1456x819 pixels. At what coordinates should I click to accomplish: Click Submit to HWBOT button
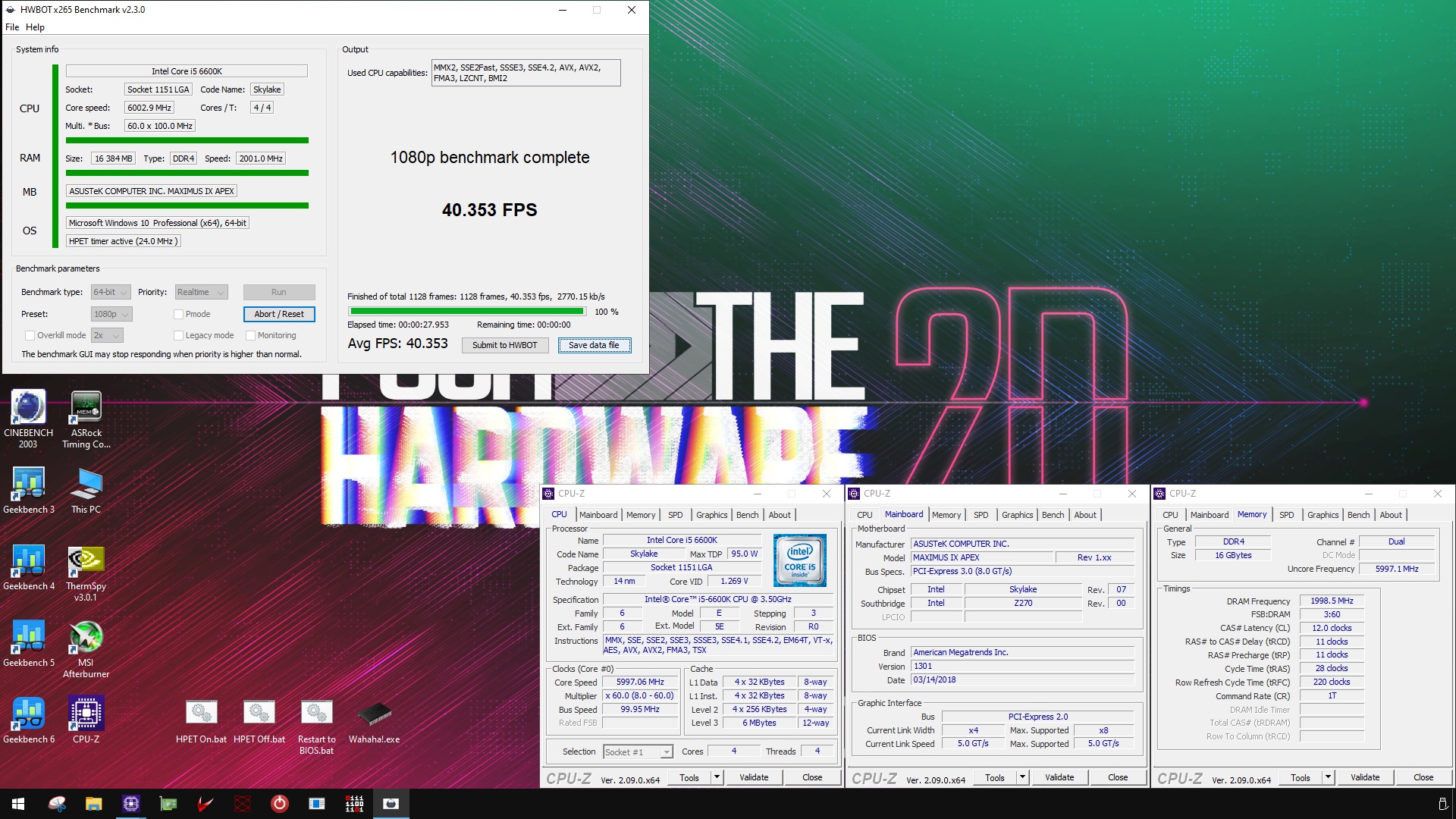pos(504,345)
